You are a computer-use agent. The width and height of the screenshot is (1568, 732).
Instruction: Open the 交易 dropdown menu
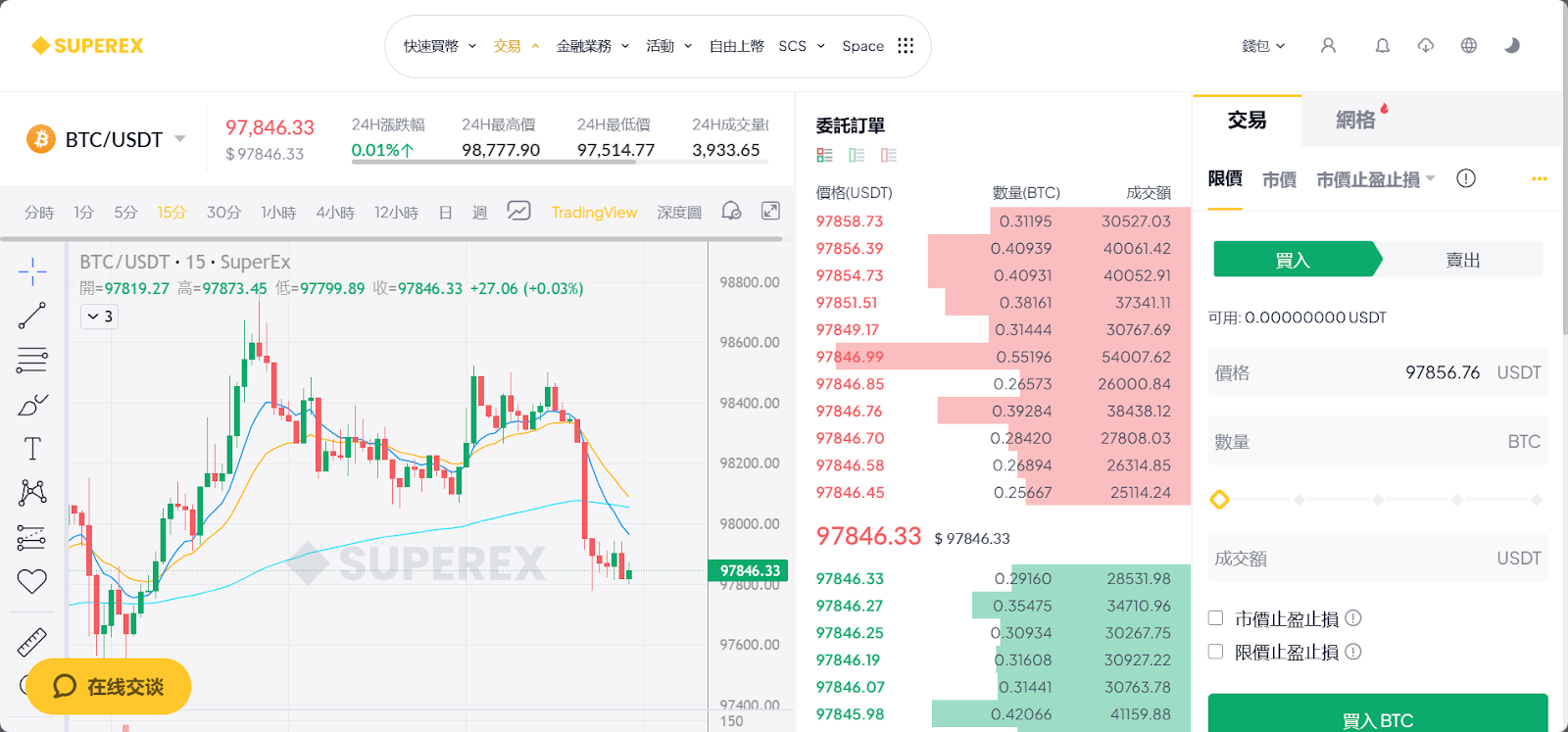[x=516, y=46]
